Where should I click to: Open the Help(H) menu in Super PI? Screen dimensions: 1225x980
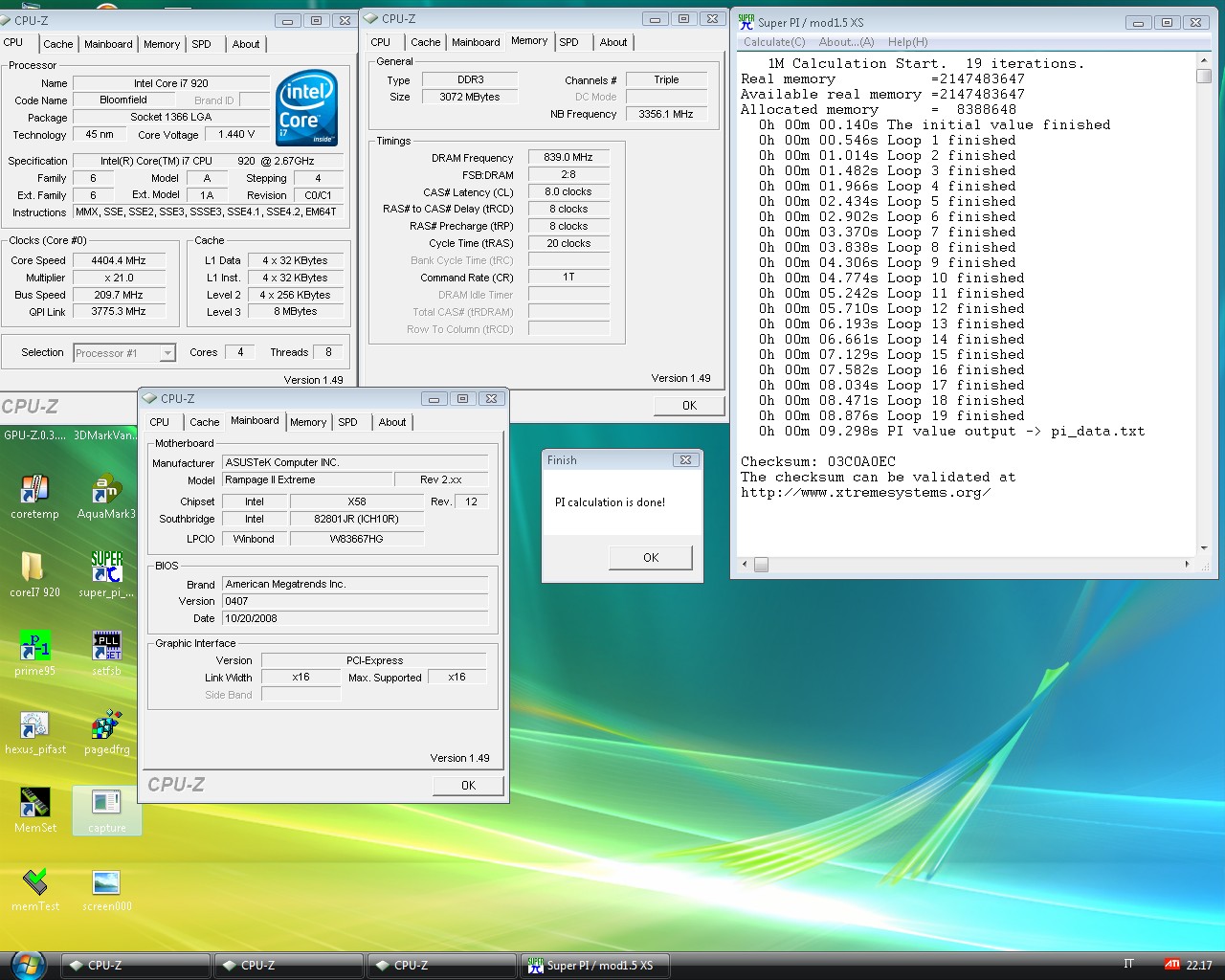[x=907, y=42]
